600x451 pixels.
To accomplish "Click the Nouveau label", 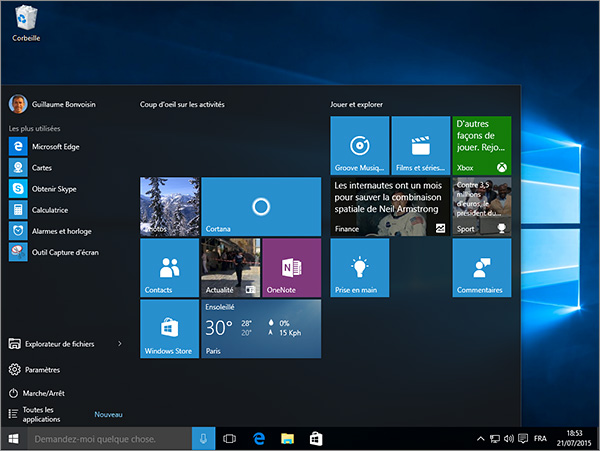I will pos(108,414).
